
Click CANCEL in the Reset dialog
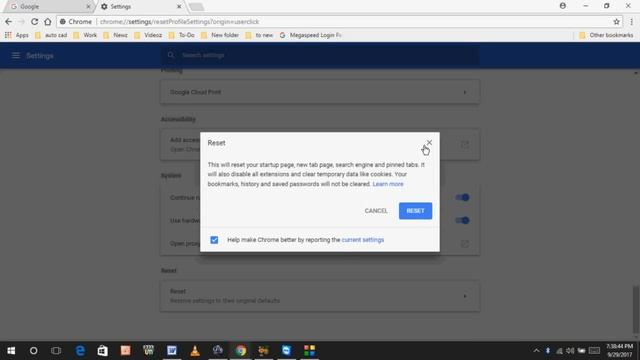376,211
